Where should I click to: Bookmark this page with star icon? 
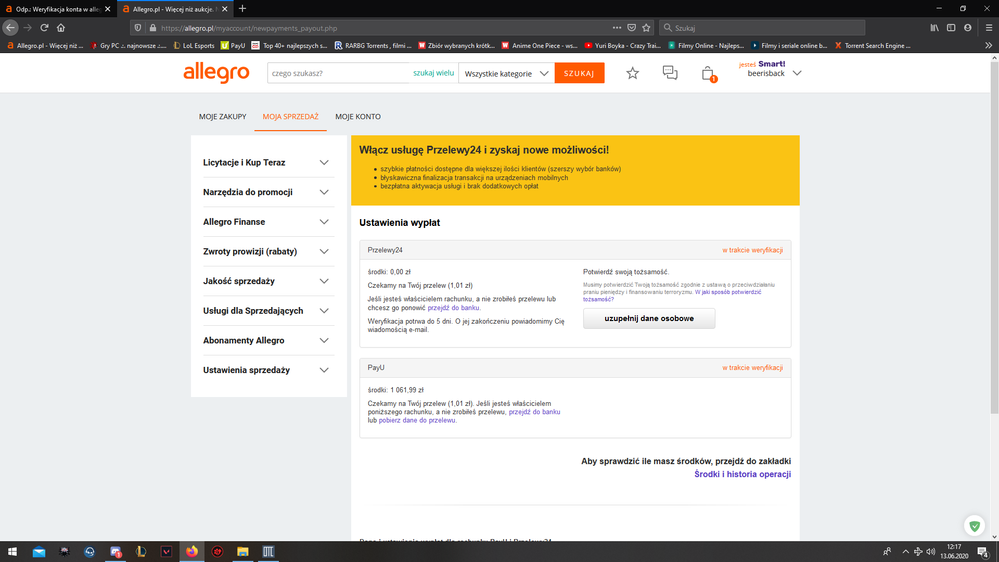646,27
